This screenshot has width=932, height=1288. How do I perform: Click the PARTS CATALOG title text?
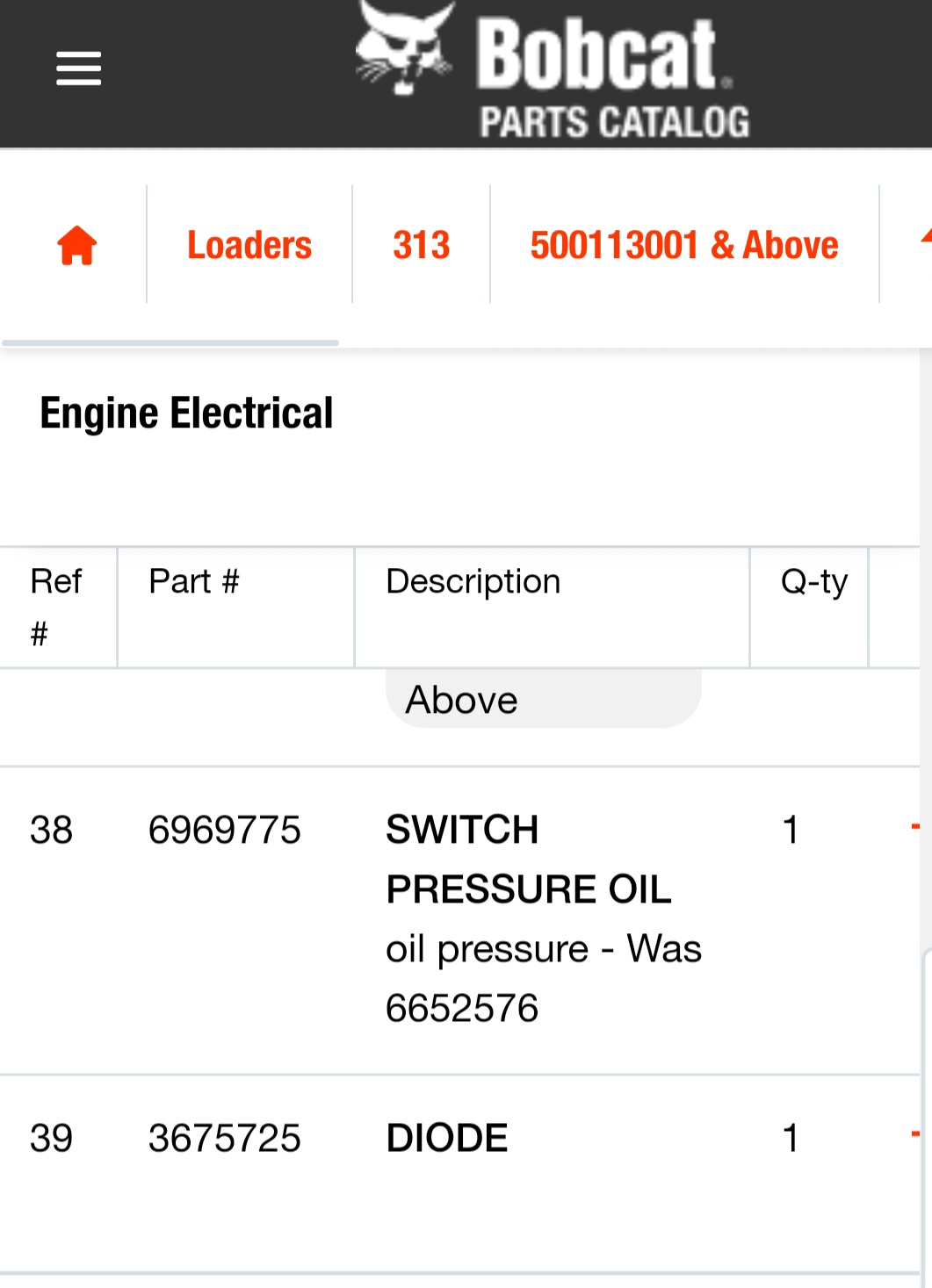click(x=615, y=122)
